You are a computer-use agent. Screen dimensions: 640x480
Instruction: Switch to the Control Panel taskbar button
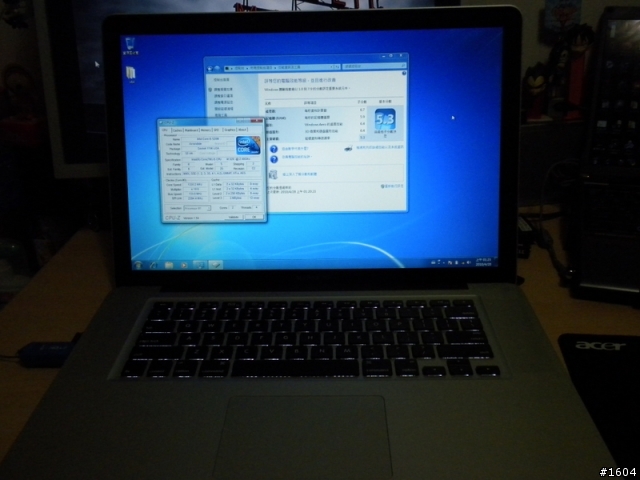click(x=200, y=264)
